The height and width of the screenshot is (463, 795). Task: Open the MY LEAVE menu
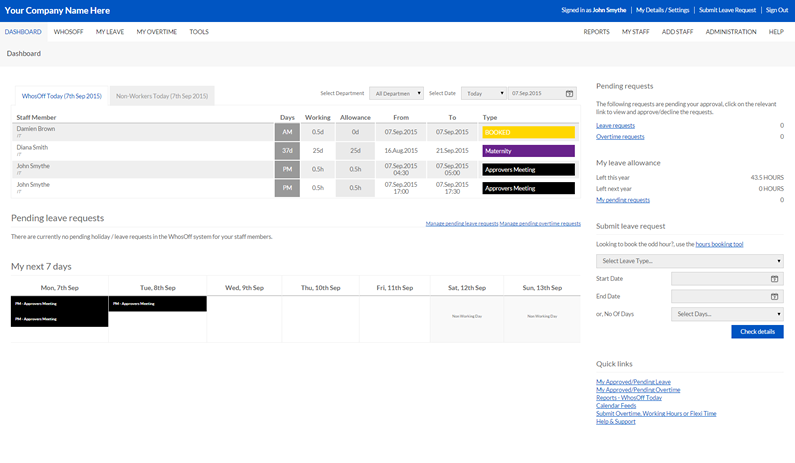(x=110, y=32)
